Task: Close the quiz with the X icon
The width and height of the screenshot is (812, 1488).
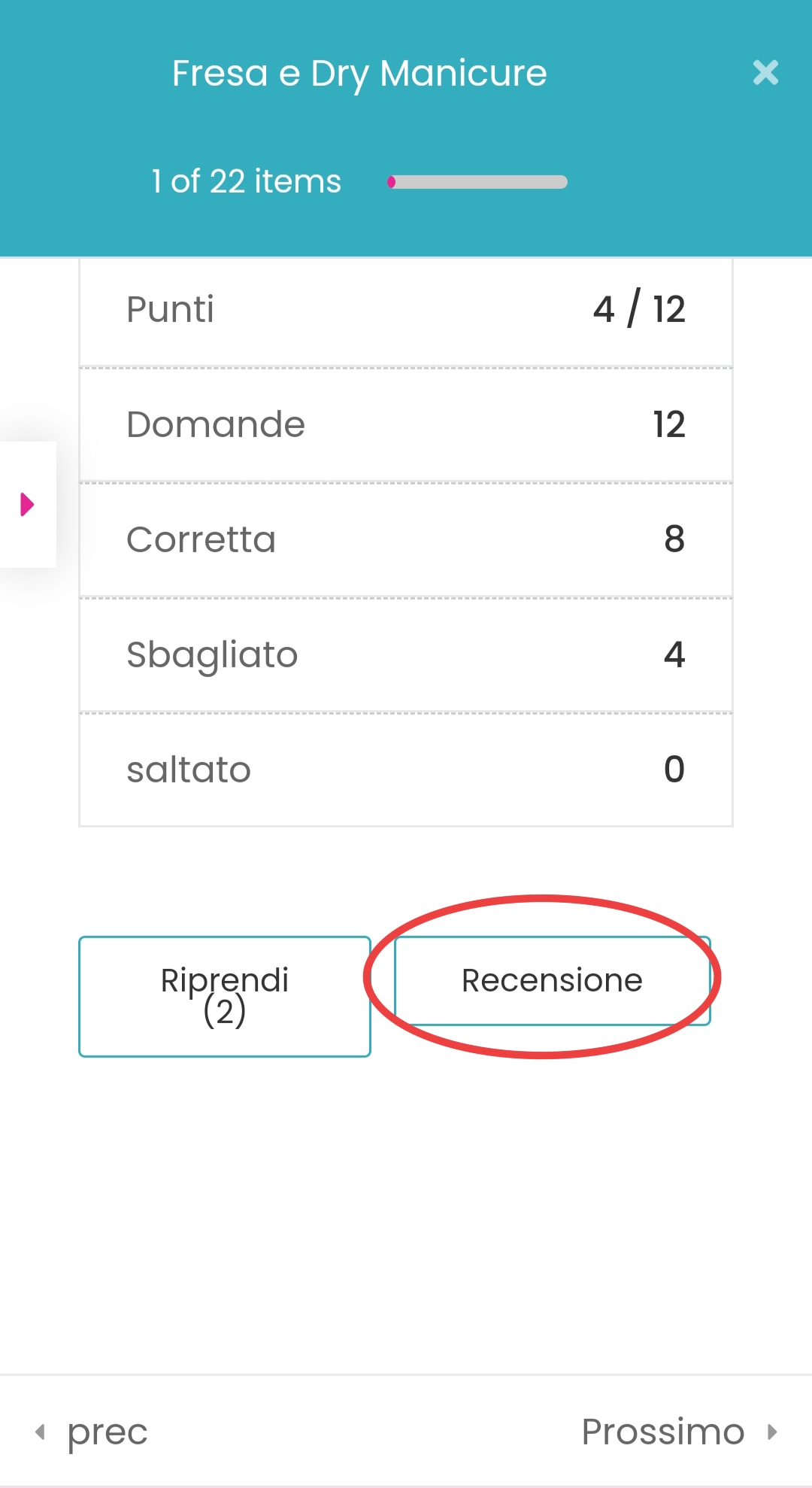Action: point(765,73)
